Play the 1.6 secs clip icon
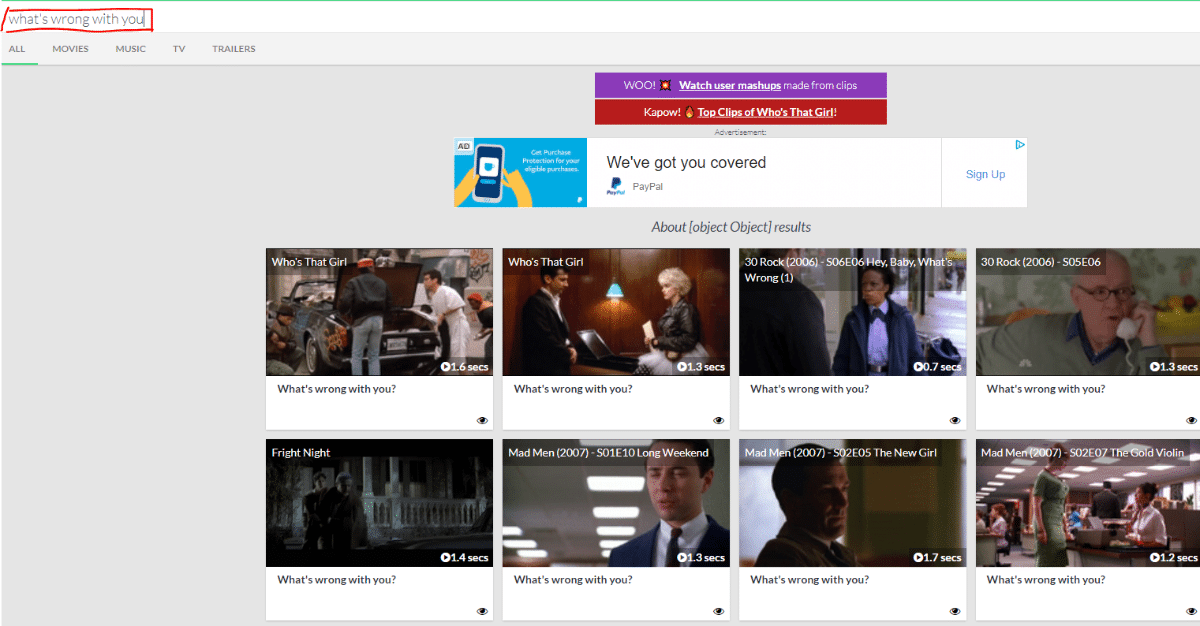 coord(445,367)
